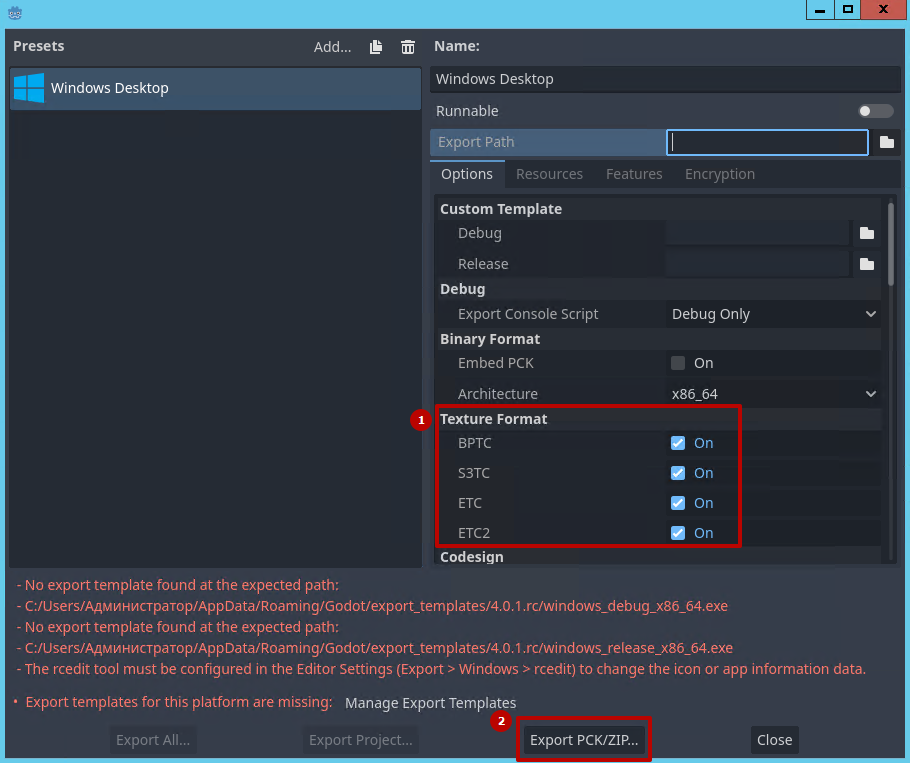Viewport: 910px width, 763px height.
Task: Toggle the Runnable switch
Action: click(x=875, y=111)
